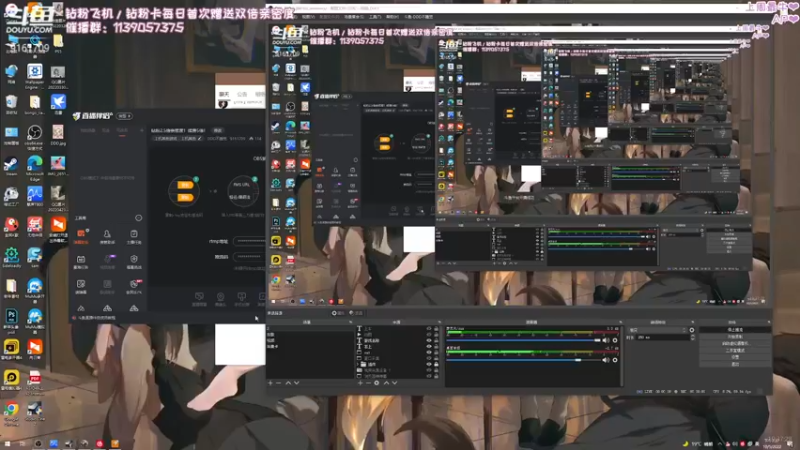Toggle lock of the folder group source

pos(436,364)
